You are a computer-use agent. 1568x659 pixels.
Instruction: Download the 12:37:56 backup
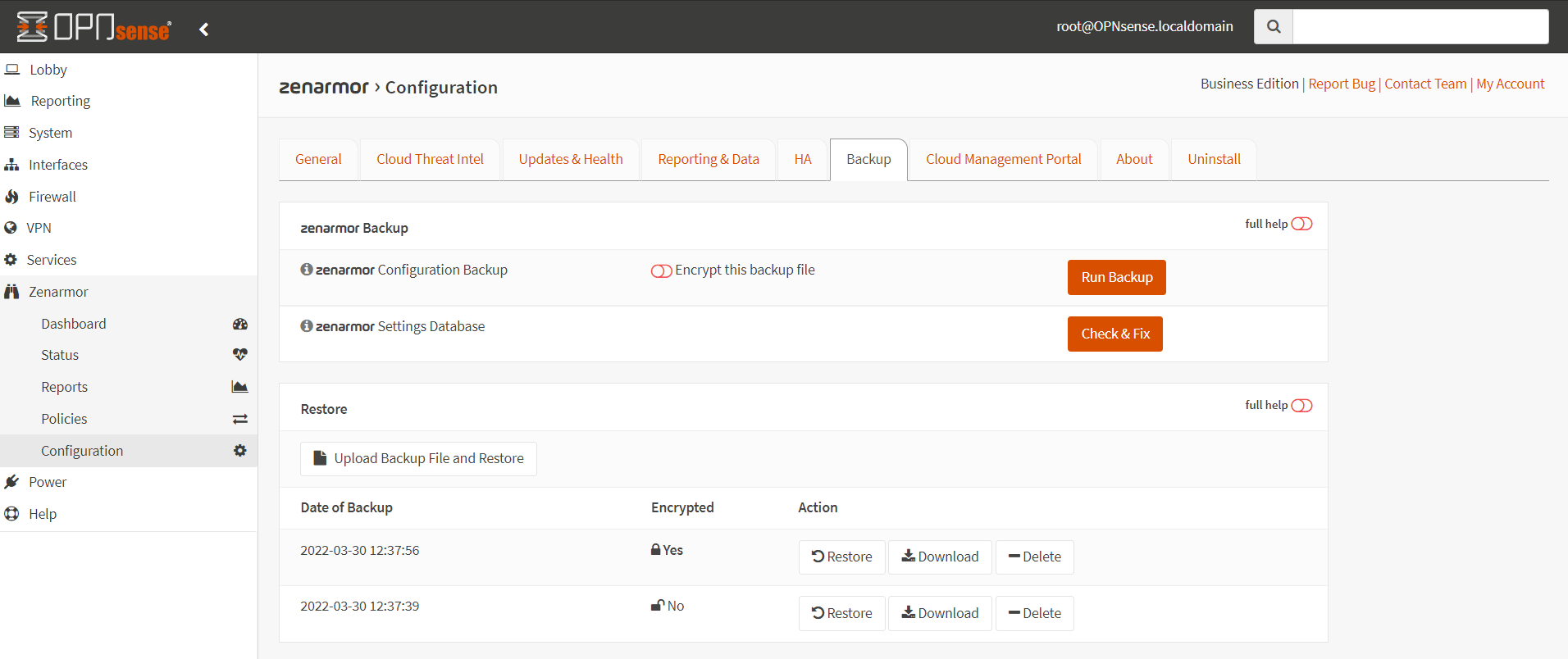[x=940, y=557]
